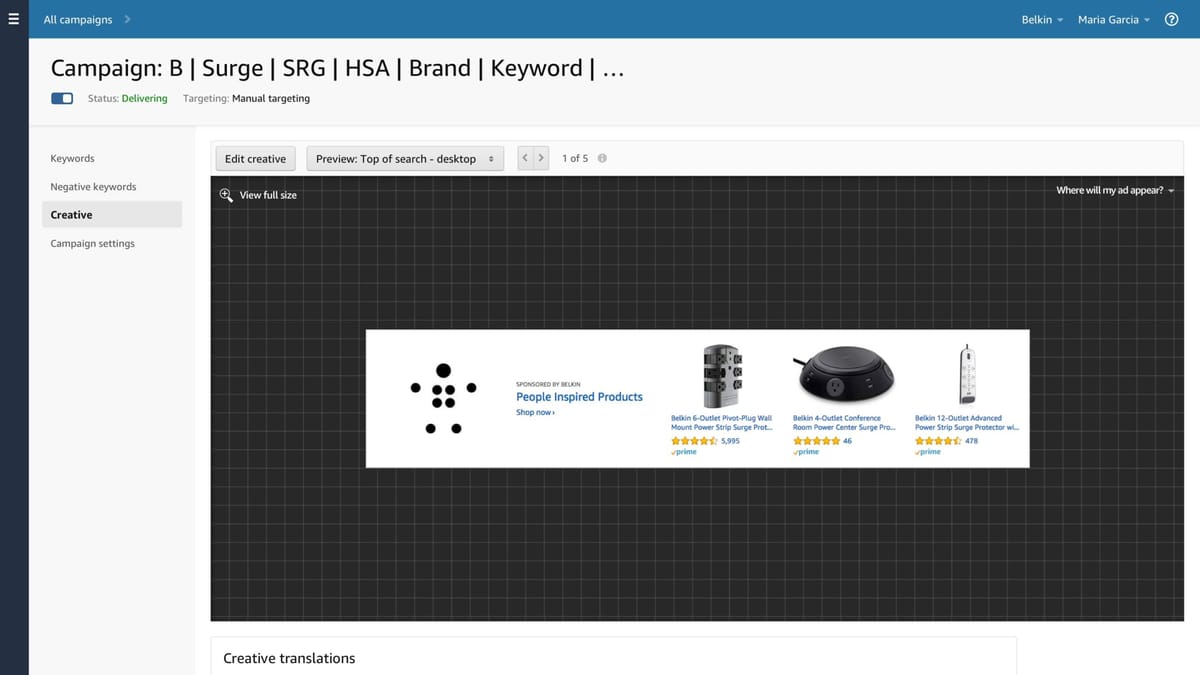Image resolution: width=1200 pixels, height=675 pixels.
Task: Open the hamburger navigation menu
Action: click(13, 18)
